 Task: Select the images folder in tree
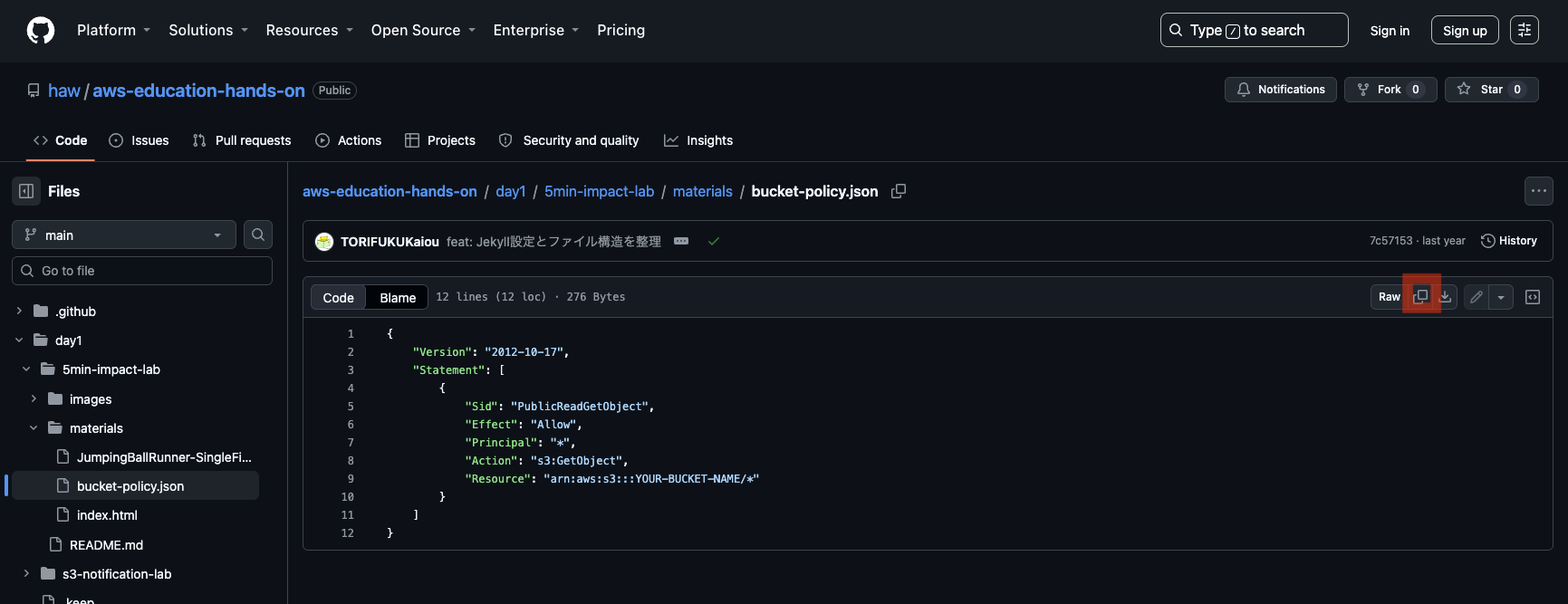pos(91,399)
